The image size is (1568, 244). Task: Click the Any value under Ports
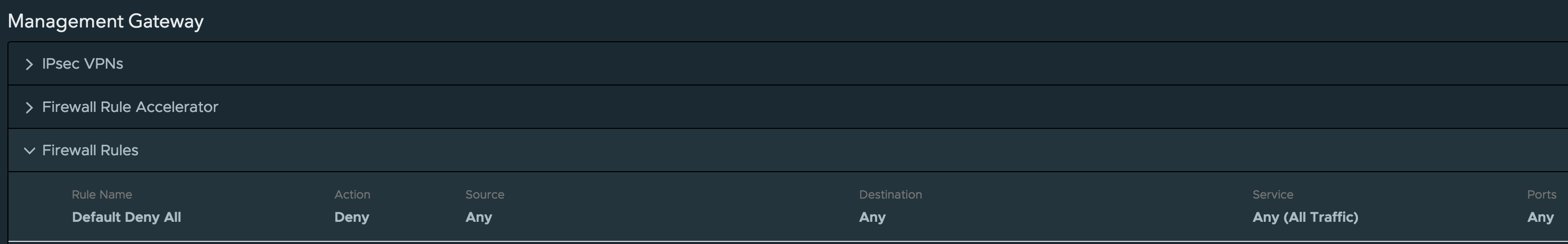click(1540, 217)
